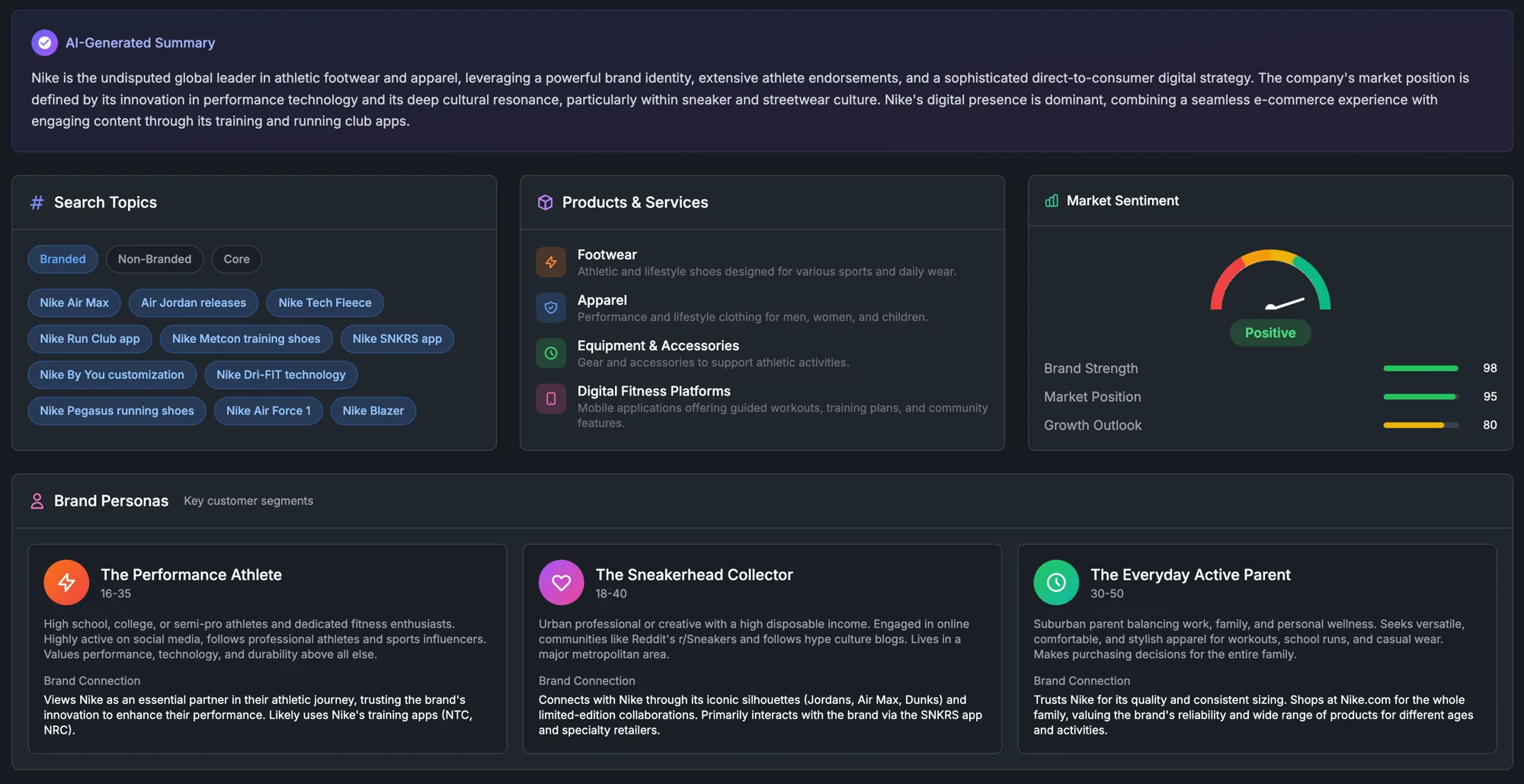This screenshot has width=1524, height=784.
Task: Click the Nike Air Force 1 chip
Action: coord(268,411)
